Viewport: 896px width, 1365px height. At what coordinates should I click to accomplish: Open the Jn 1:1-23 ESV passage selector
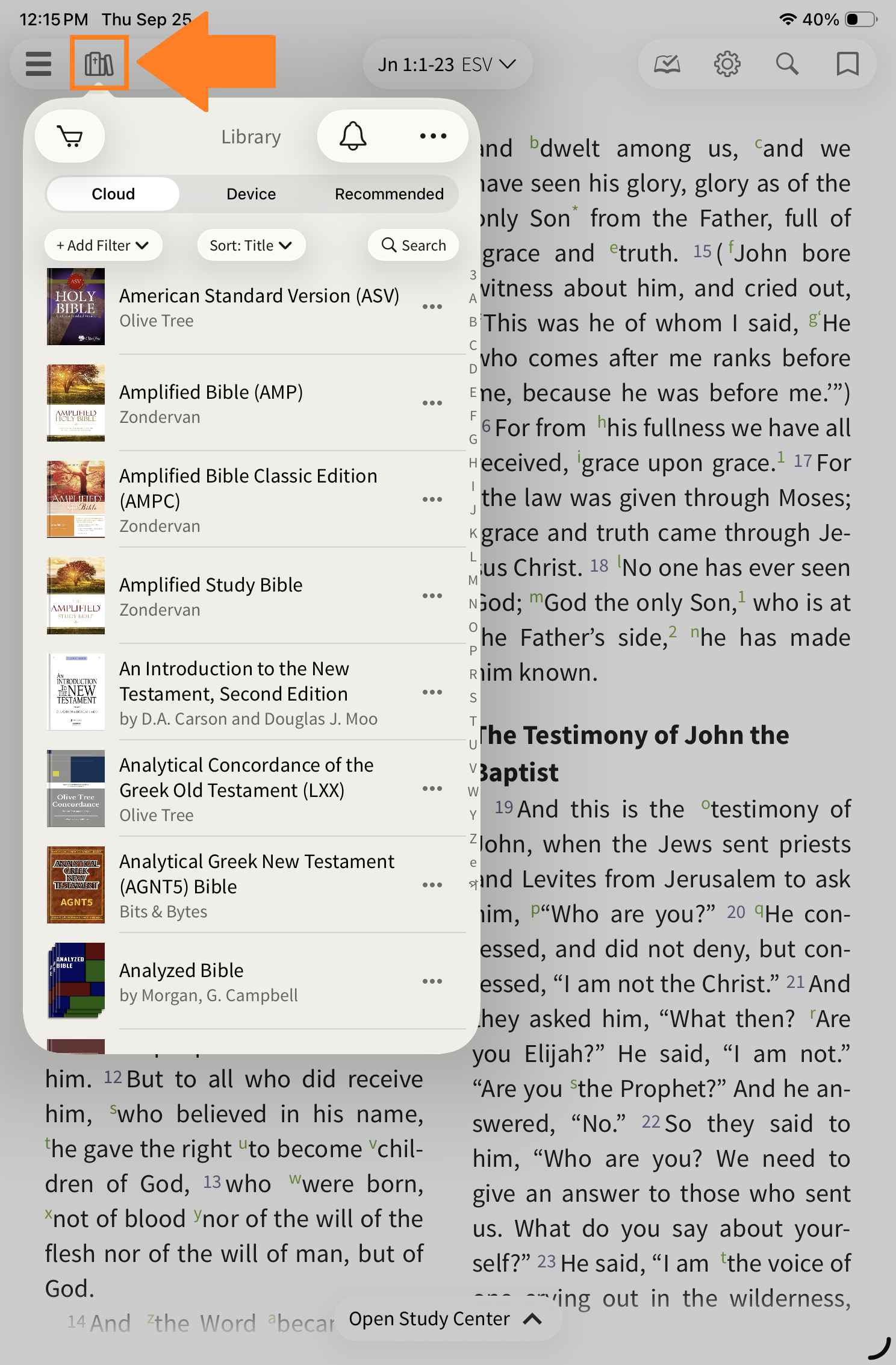coord(447,64)
